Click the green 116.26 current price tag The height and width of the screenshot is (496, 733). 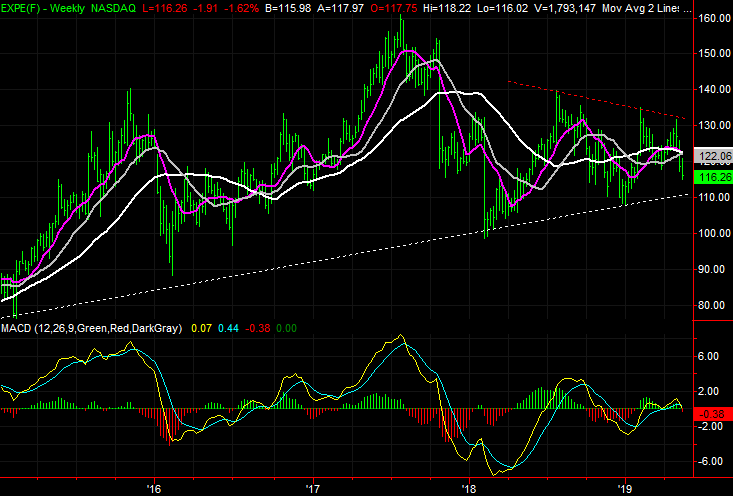tap(713, 177)
